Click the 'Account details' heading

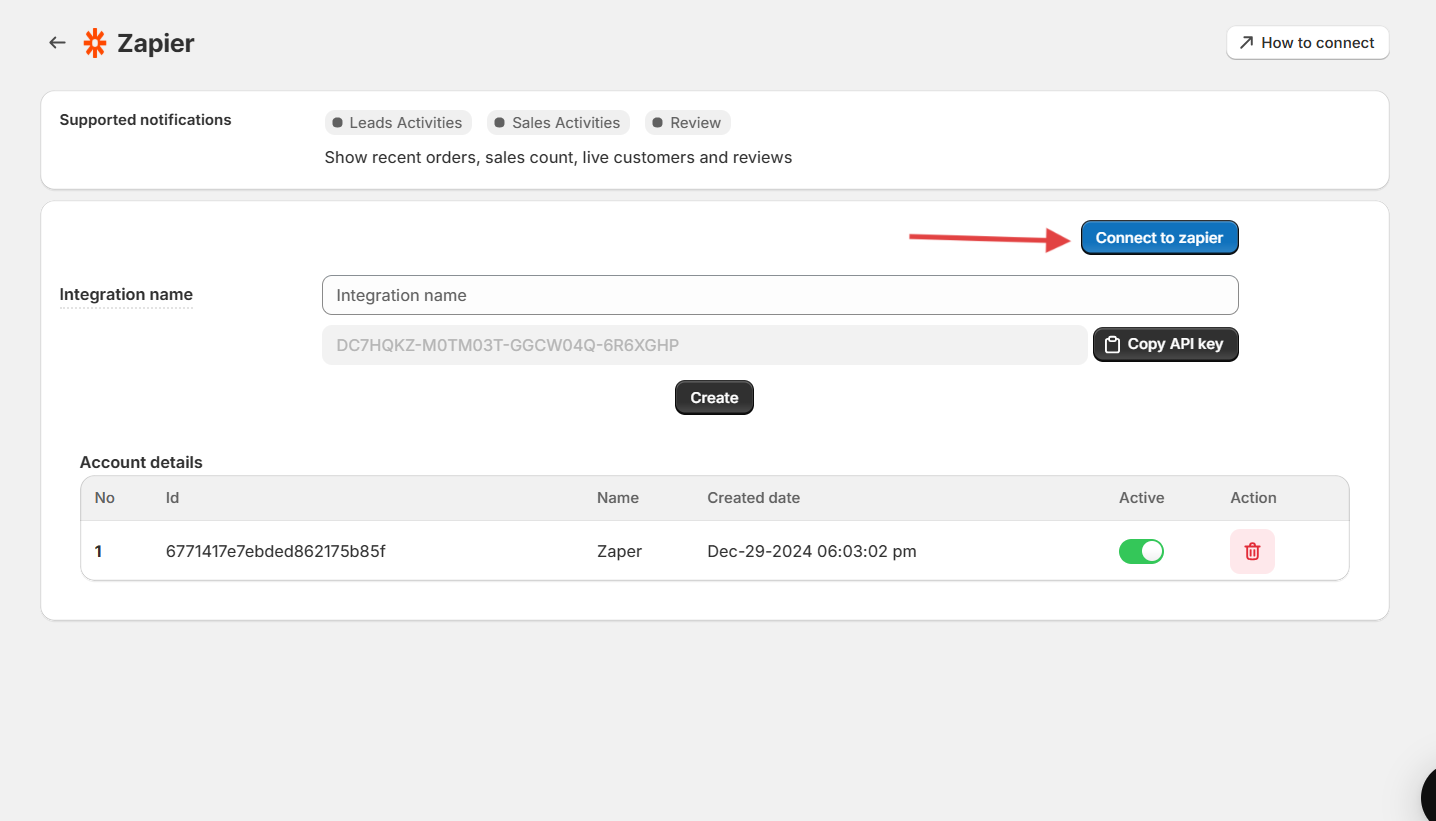point(141,462)
